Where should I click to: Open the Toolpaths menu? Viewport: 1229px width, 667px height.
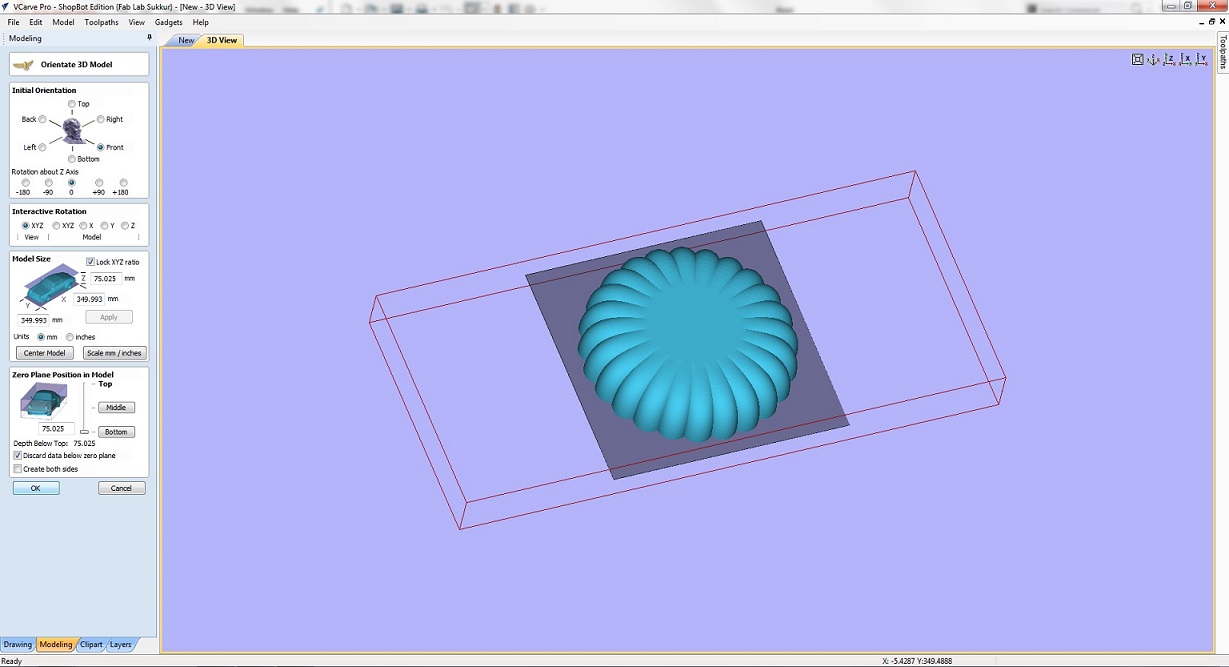(101, 22)
